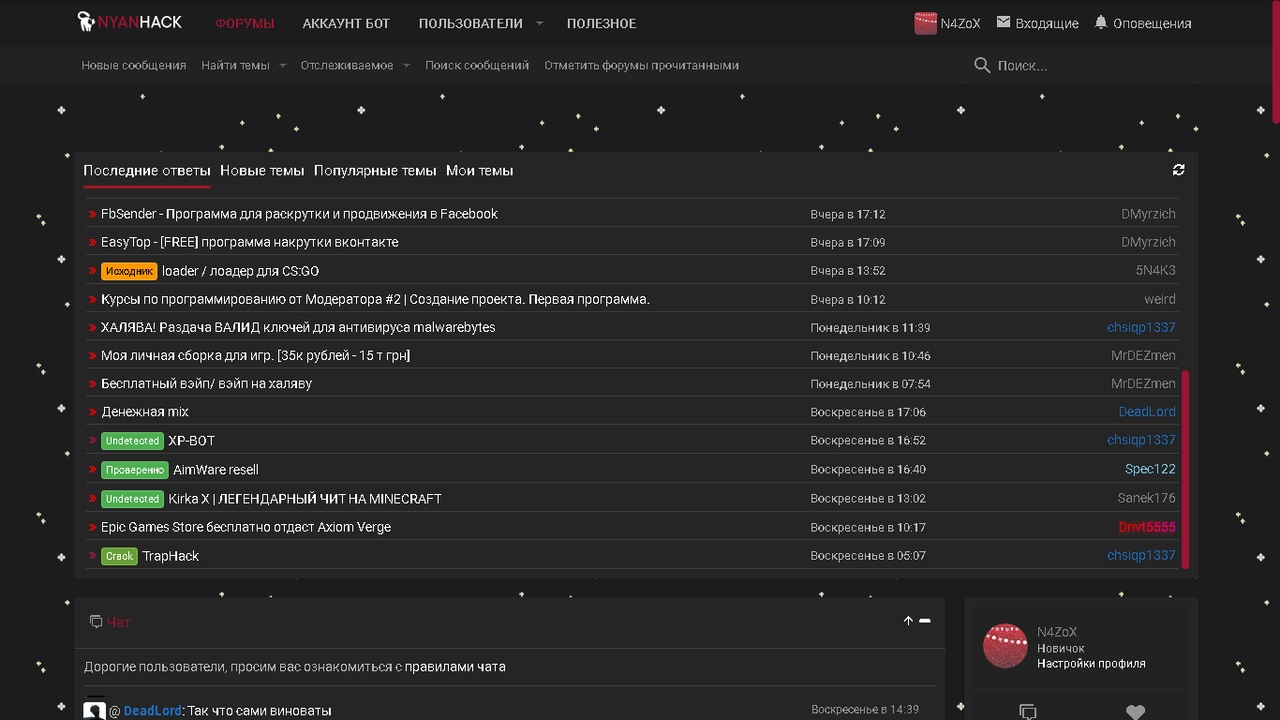Image resolution: width=1280 pixels, height=720 pixels.
Task: Open Kirka X Minecraft cheat thread
Action: (x=305, y=499)
